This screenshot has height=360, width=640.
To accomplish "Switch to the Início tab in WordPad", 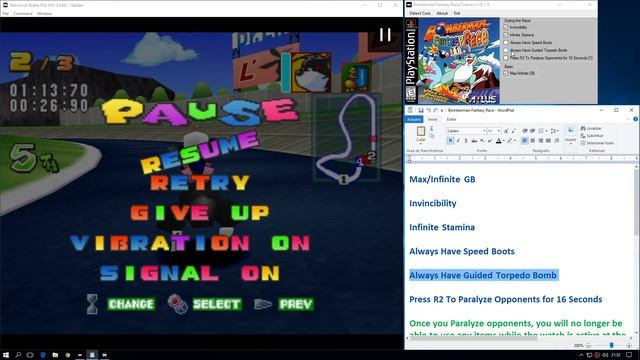I will point(433,119).
